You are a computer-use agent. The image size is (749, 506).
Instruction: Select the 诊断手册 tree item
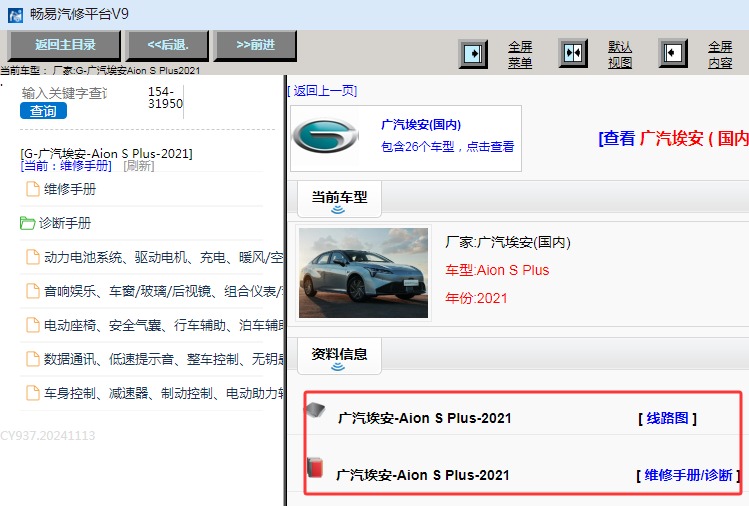tap(64, 223)
